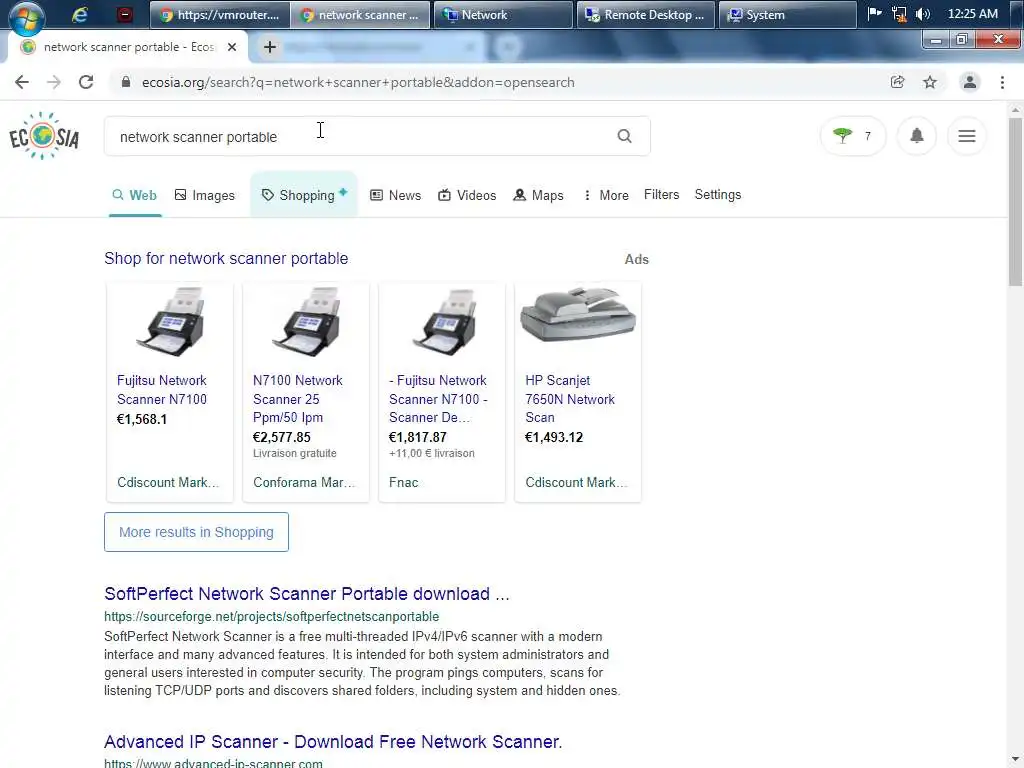Expand the More search categories
Viewport: 1024px width, 768px height.
coord(606,195)
